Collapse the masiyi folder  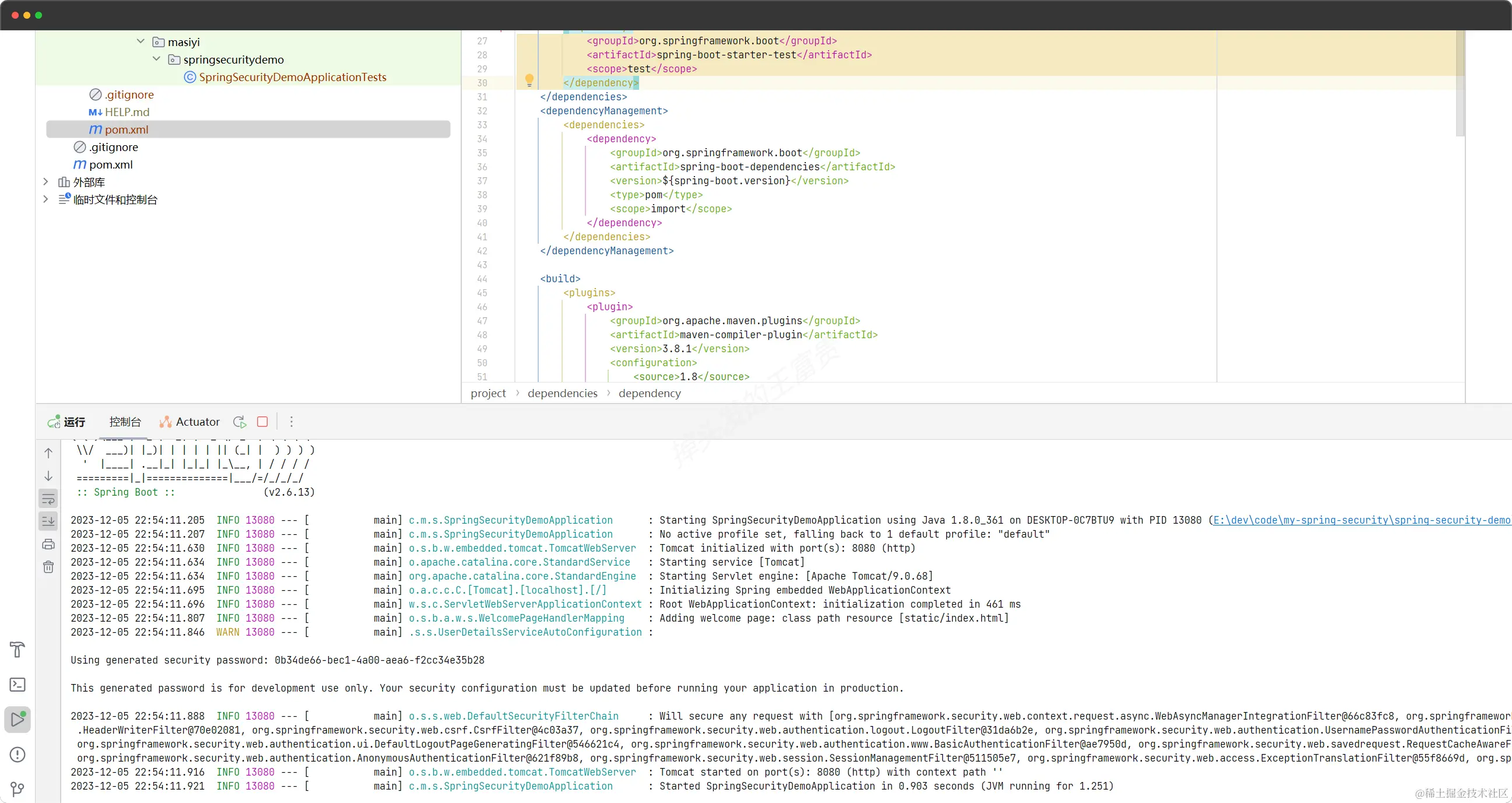click(141, 41)
